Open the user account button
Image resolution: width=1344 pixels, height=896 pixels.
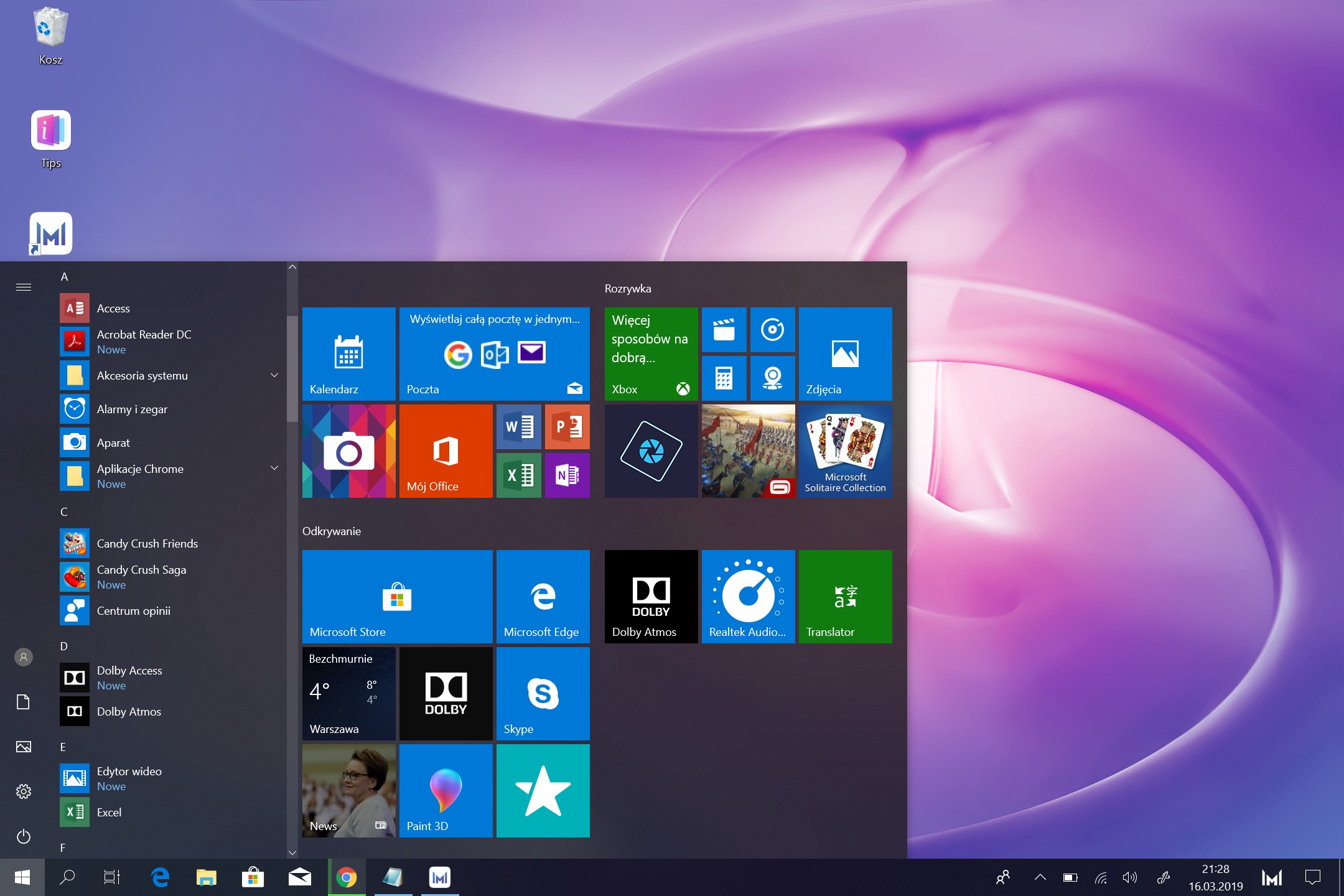[x=24, y=657]
